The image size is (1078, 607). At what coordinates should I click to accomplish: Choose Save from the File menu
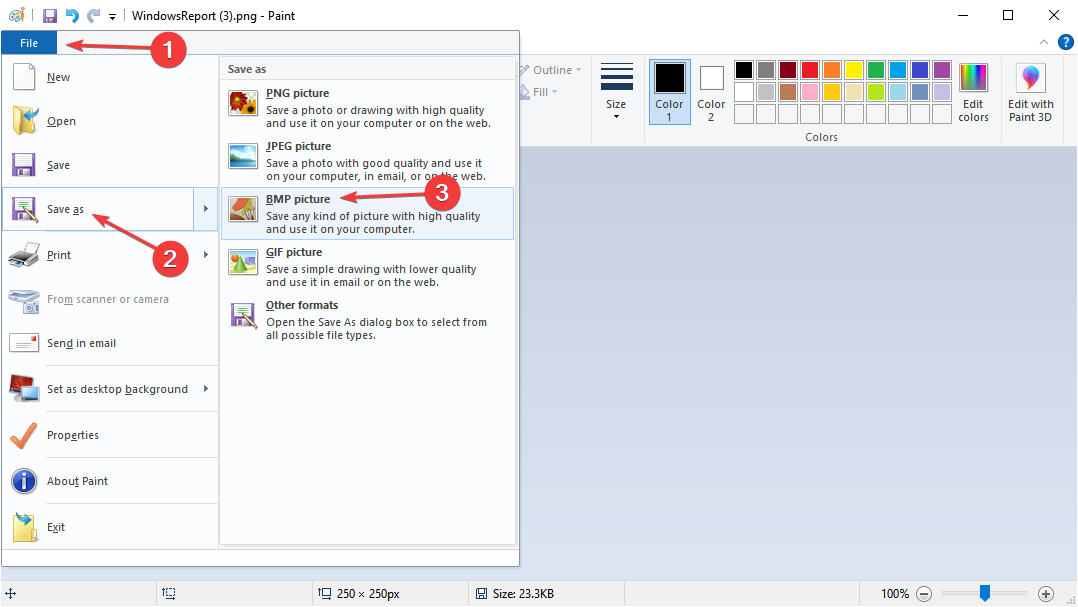click(110, 165)
